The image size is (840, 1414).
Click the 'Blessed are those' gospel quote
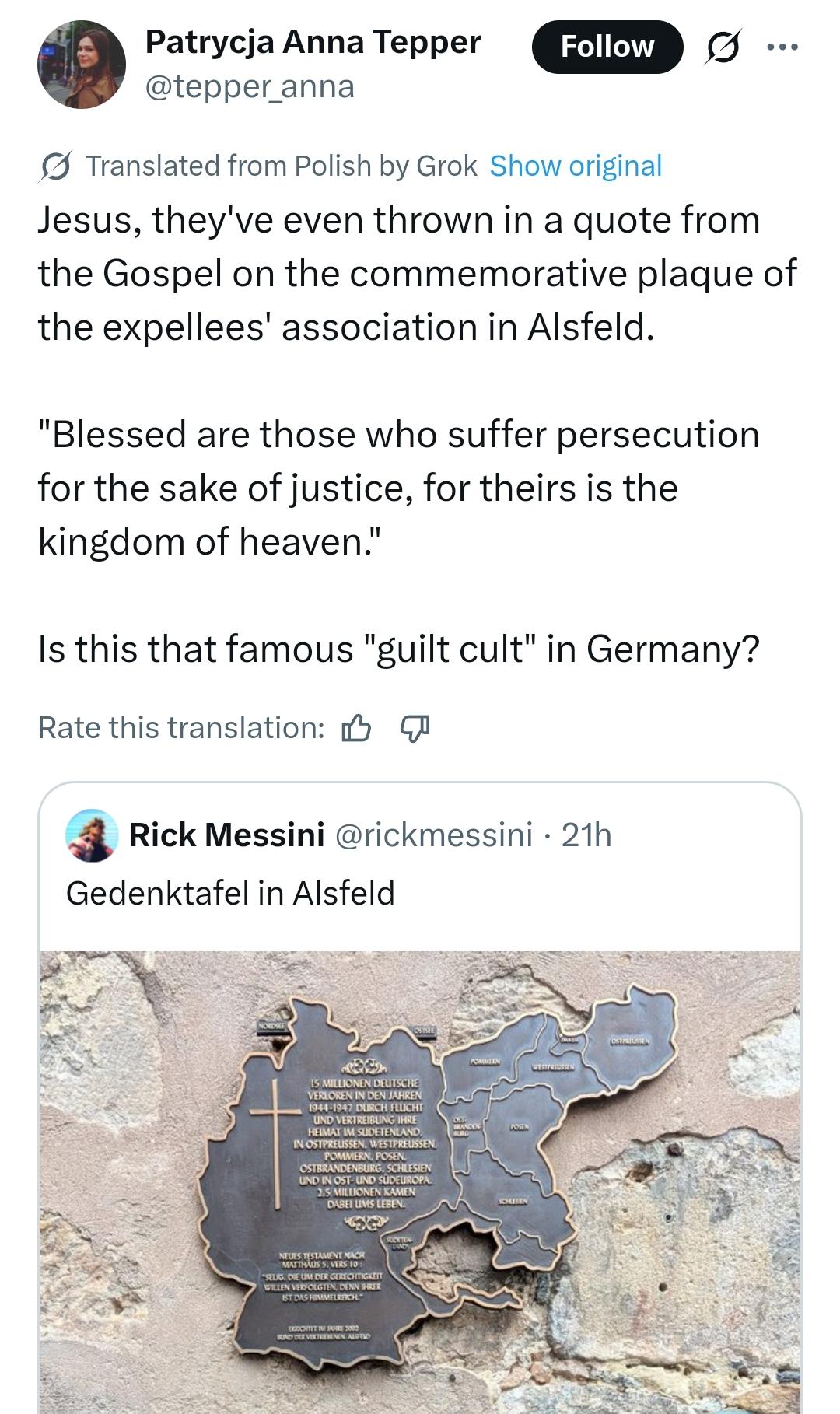click(398, 488)
